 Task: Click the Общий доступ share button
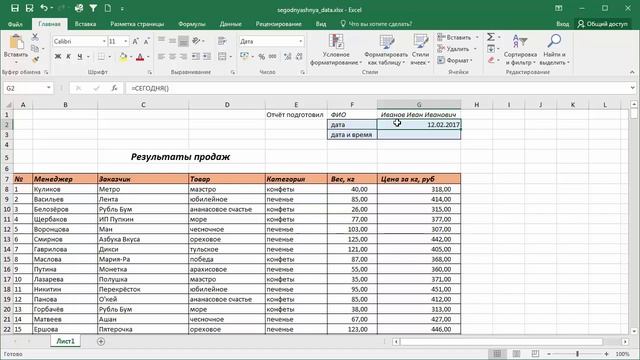pos(602,24)
